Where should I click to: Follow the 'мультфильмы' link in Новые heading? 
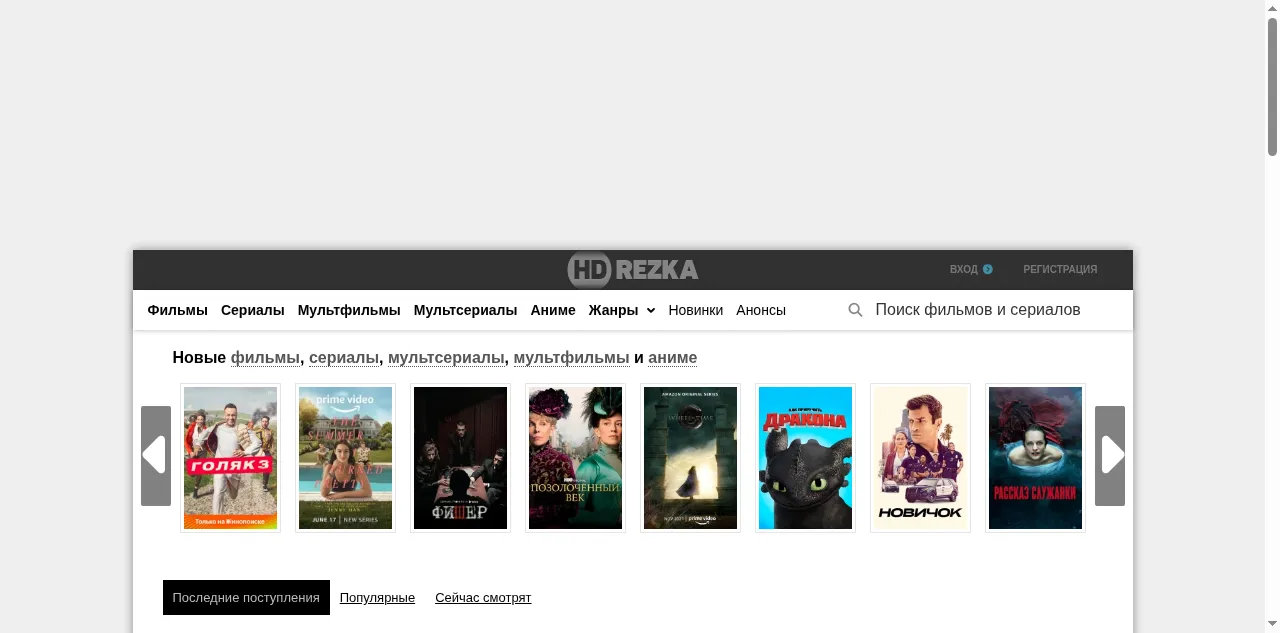[572, 358]
